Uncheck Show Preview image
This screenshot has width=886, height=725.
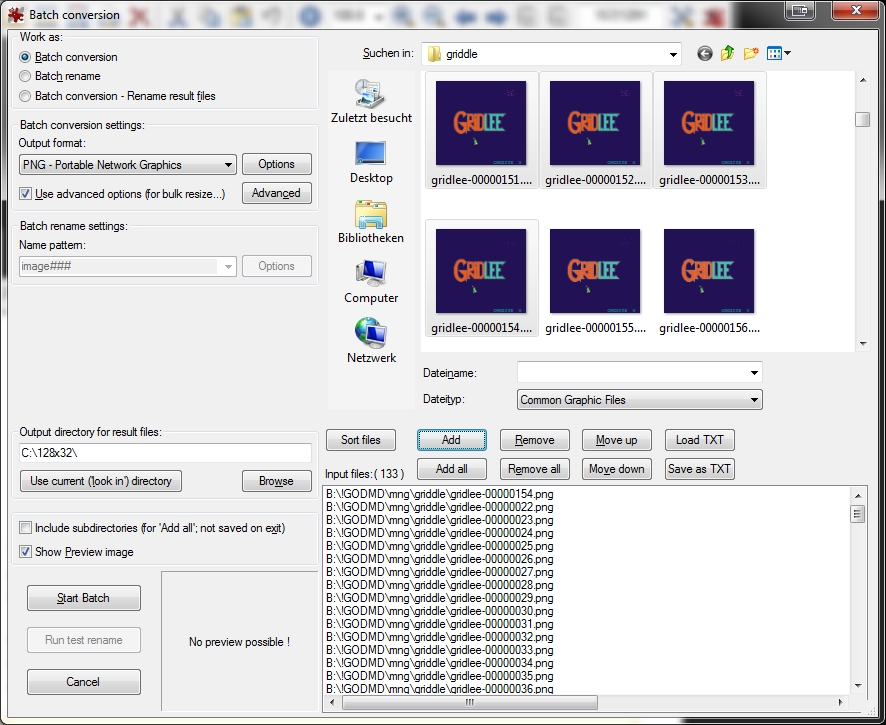26,552
